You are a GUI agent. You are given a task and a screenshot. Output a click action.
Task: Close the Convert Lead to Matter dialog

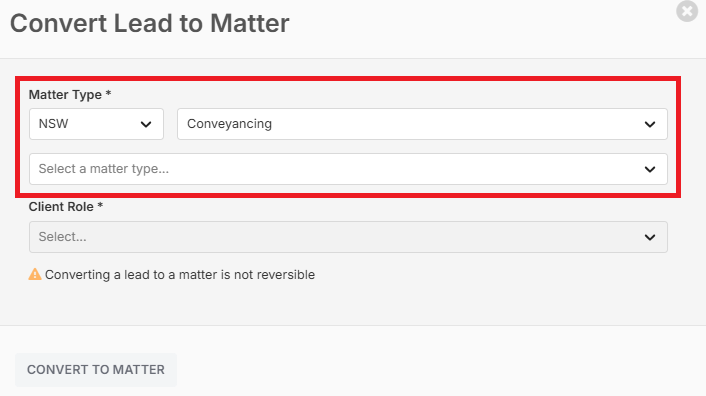tap(687, 11)
